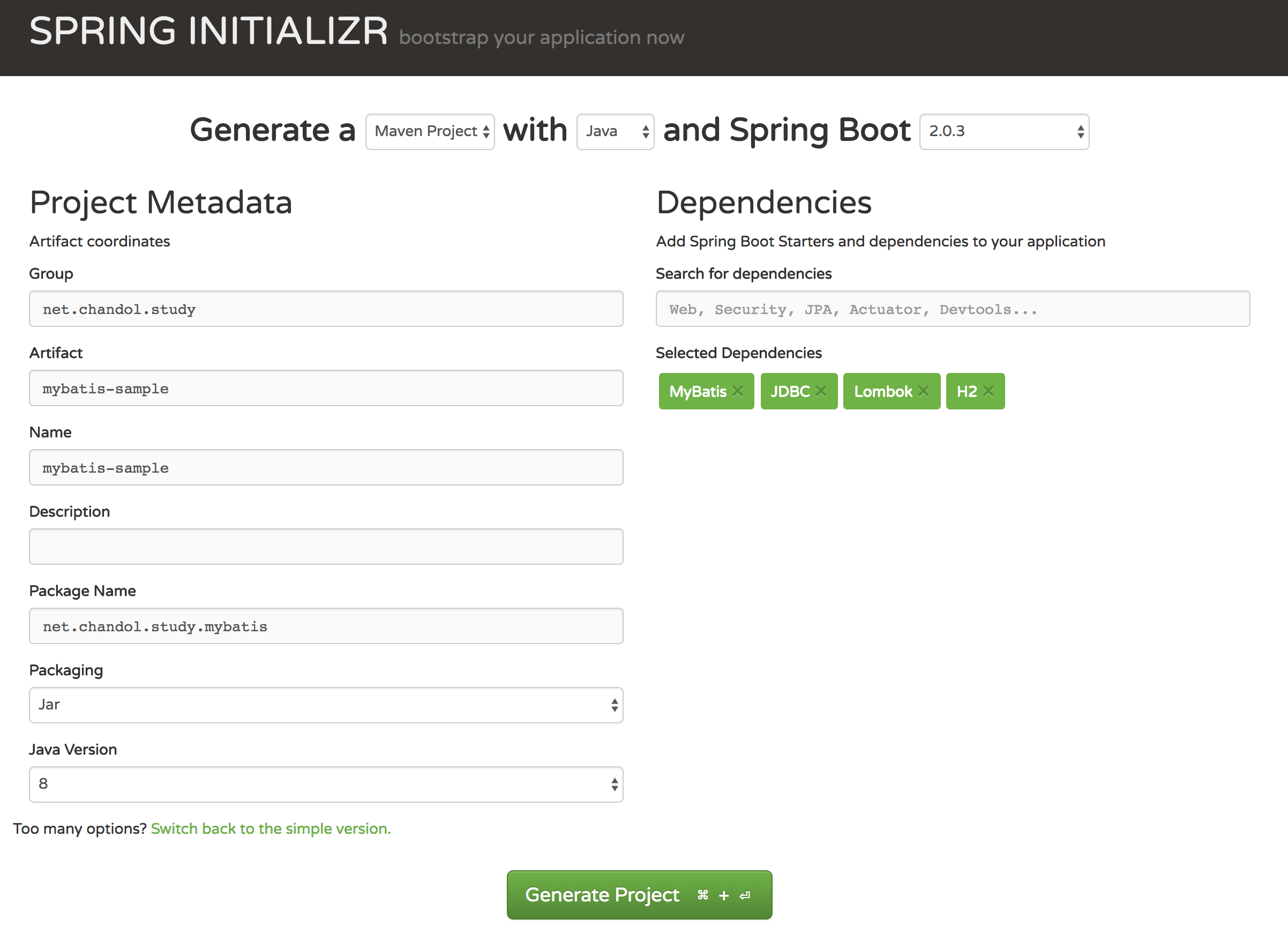Remove the Lombok dependency via its X icon

click(923, 391)
